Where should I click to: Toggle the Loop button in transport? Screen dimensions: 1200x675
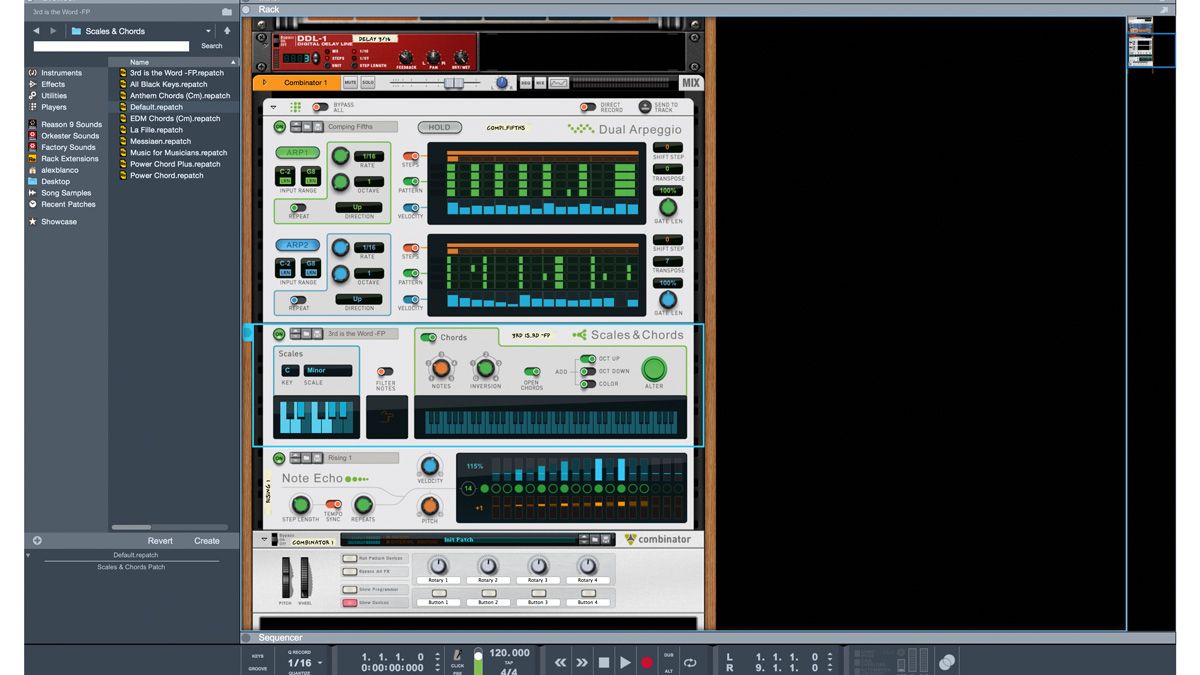tap(690, 662)
